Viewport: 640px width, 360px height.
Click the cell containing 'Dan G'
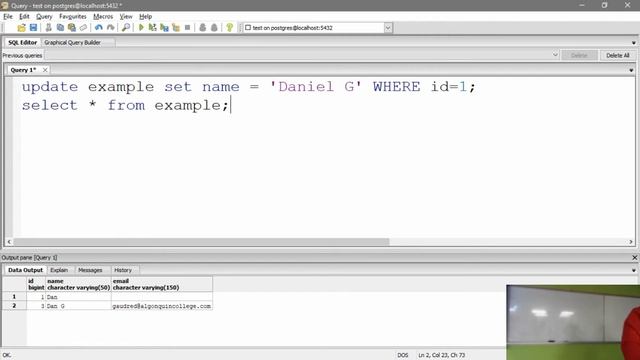(78, 306)
